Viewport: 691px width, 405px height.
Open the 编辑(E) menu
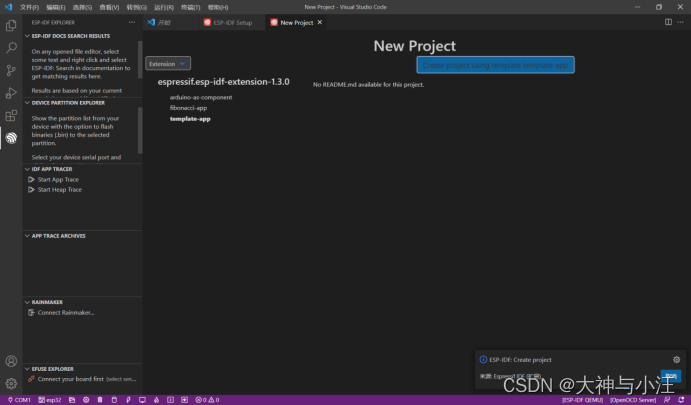click(x=56, y=7)
